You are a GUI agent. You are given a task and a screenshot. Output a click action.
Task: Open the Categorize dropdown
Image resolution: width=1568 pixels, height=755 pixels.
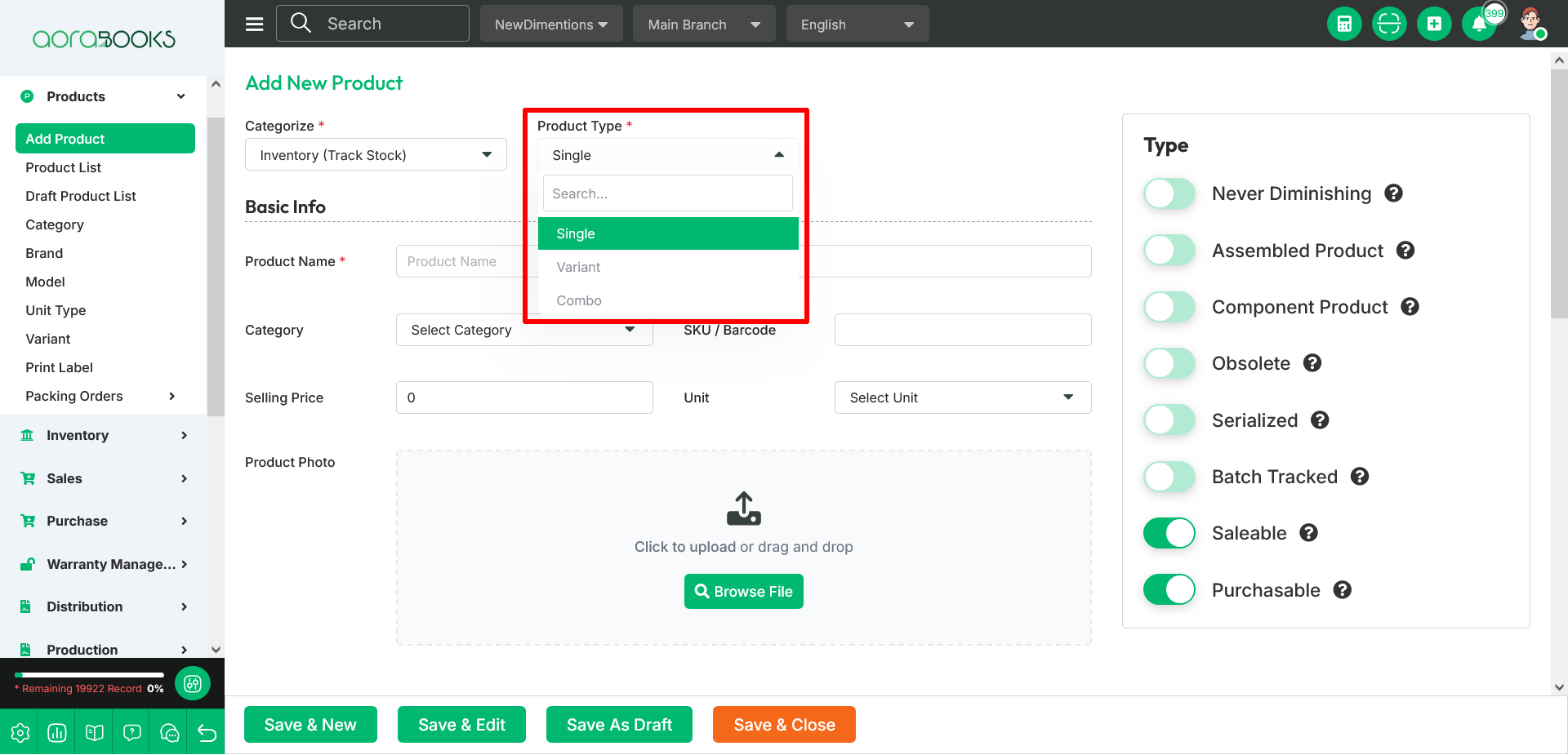pyautogui.click(x=376, y=154)
